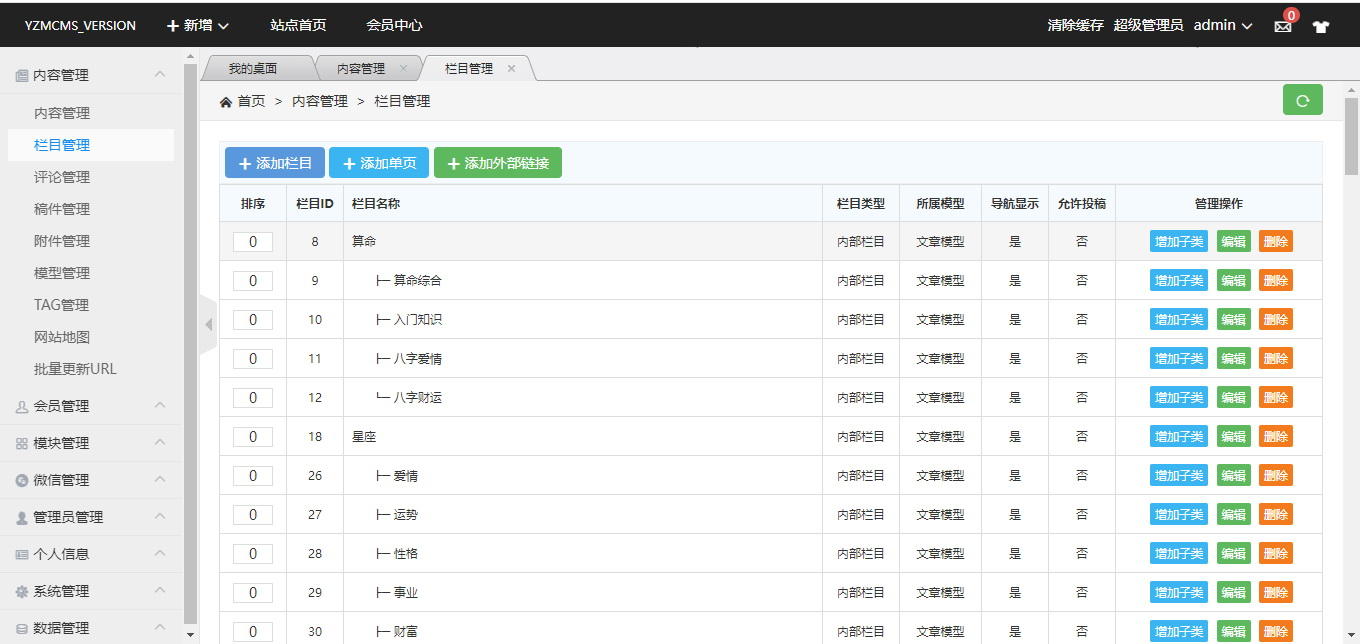Open 稿件管理 in the sidebar

pos(62,209)
